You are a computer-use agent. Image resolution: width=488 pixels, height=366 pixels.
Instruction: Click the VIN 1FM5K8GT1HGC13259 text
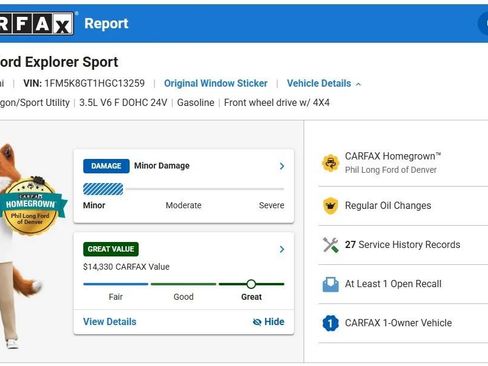point(84,83)
